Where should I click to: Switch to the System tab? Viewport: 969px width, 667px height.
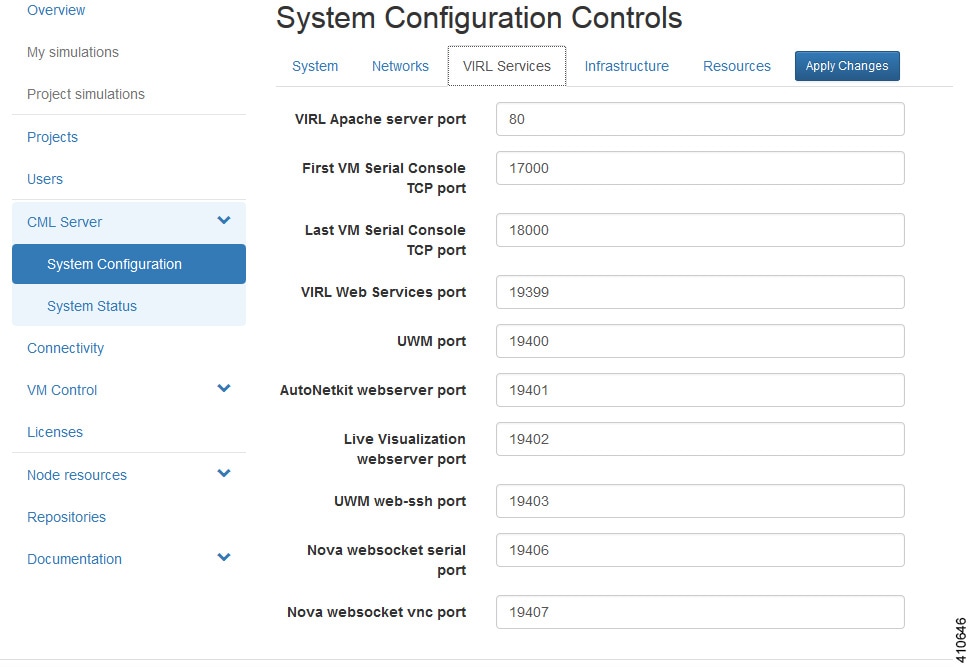click(315, 66)
